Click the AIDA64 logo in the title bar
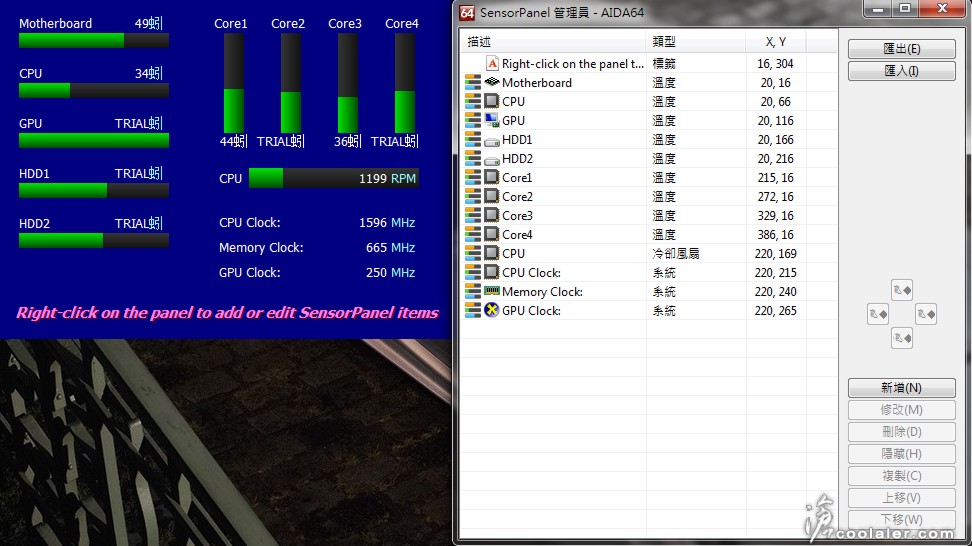The image size is (972, 546). pyautogui.click(x=467, y=12)
